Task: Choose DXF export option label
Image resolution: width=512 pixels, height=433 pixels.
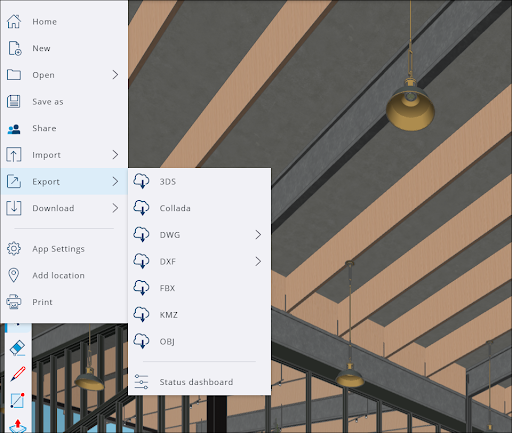Action: coord(168,262)
